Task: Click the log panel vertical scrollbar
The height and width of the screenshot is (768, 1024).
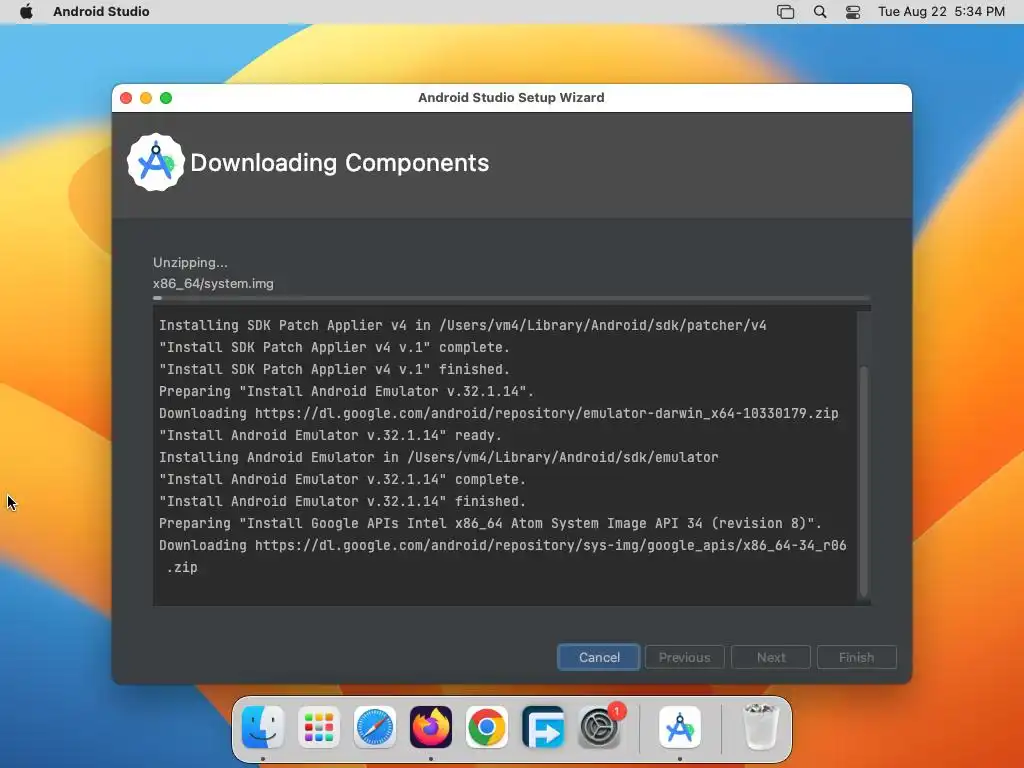Action: [x=863, y=481]
